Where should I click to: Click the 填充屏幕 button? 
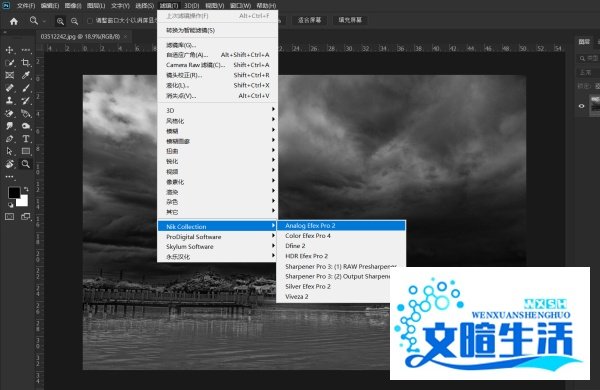pos(350,20)
